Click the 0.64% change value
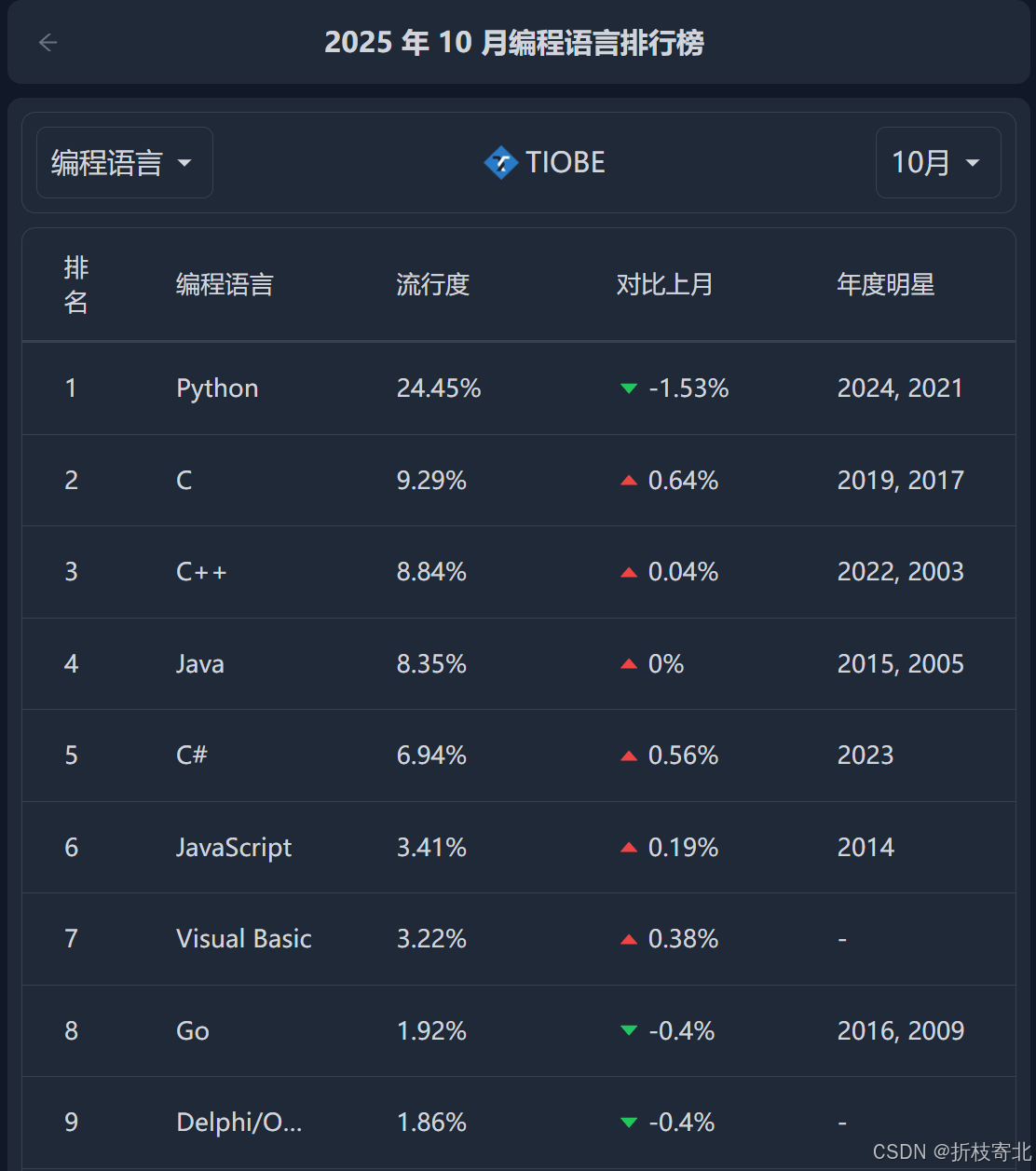The height and width of the screenshot is (1171, 1036). 683,481
